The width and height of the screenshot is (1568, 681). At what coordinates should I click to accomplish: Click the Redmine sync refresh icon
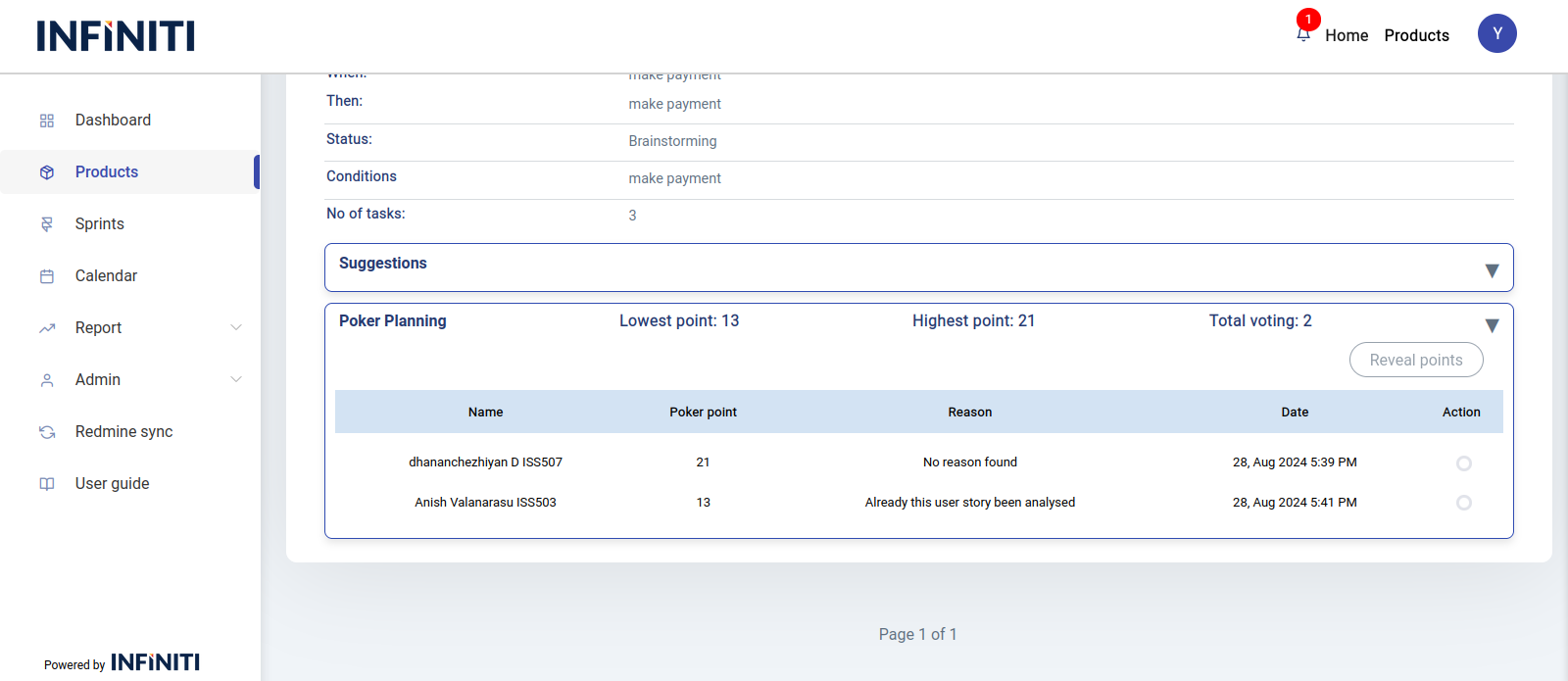pyautogui.click(x=47, y=432)
